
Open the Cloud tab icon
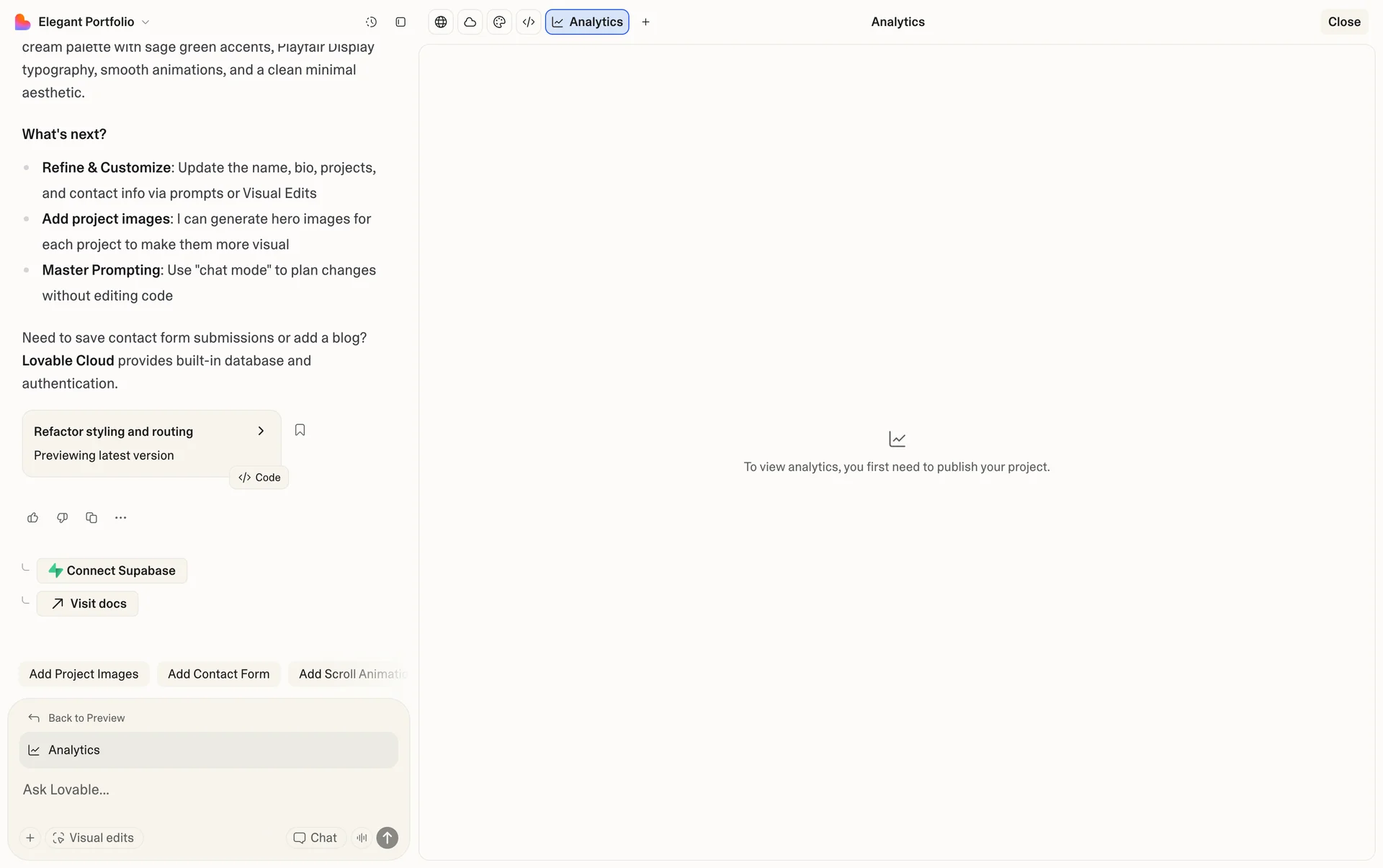[x=470, y=22]
